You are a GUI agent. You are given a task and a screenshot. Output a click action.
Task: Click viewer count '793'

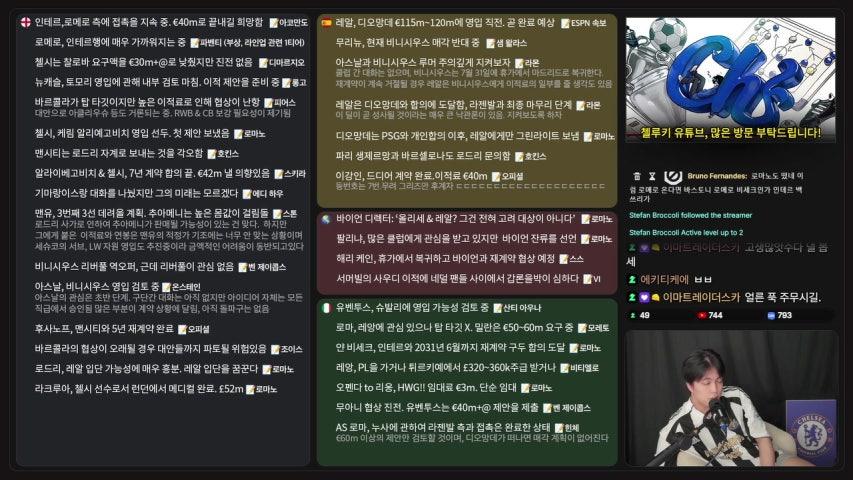pyautogui.click(x=784, y=316)
